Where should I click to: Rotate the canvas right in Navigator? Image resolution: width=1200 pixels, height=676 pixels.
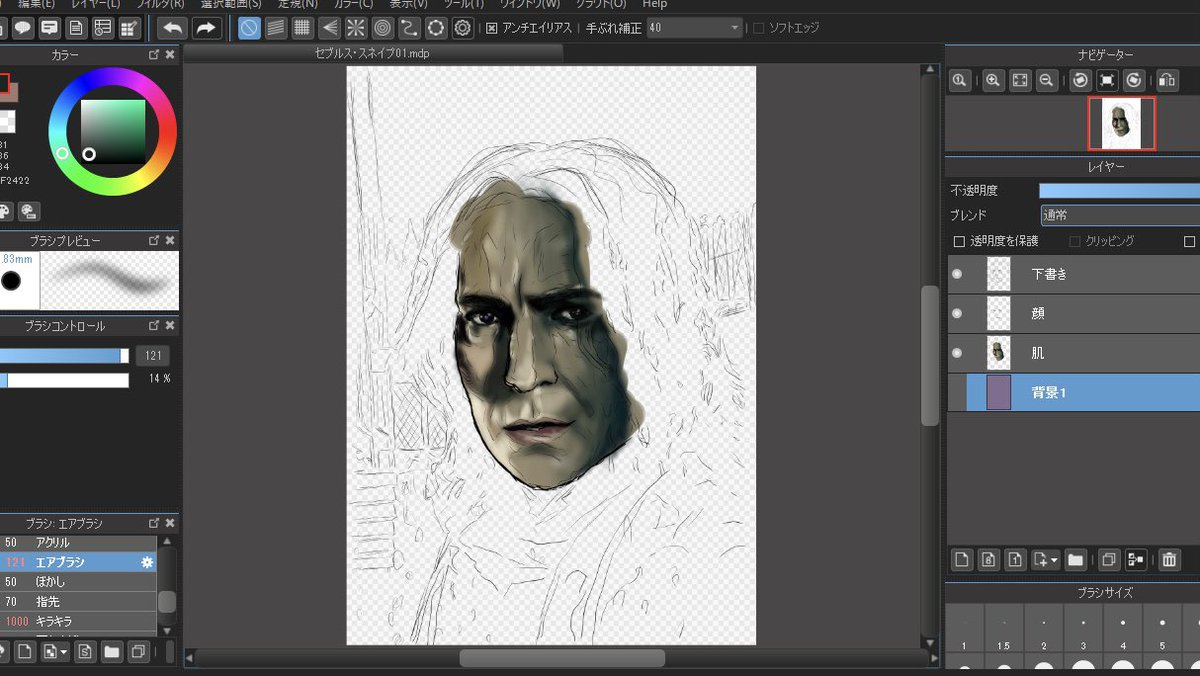click(1134, 81)
